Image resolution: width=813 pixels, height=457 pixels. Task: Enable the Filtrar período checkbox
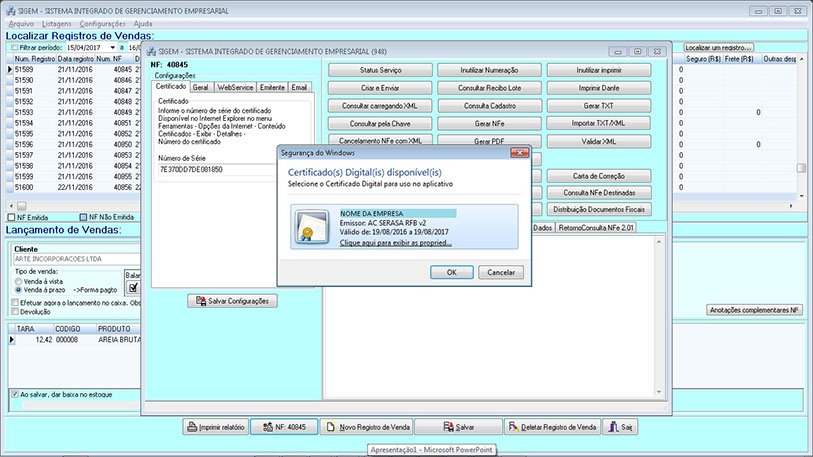[x=14, y=47]
